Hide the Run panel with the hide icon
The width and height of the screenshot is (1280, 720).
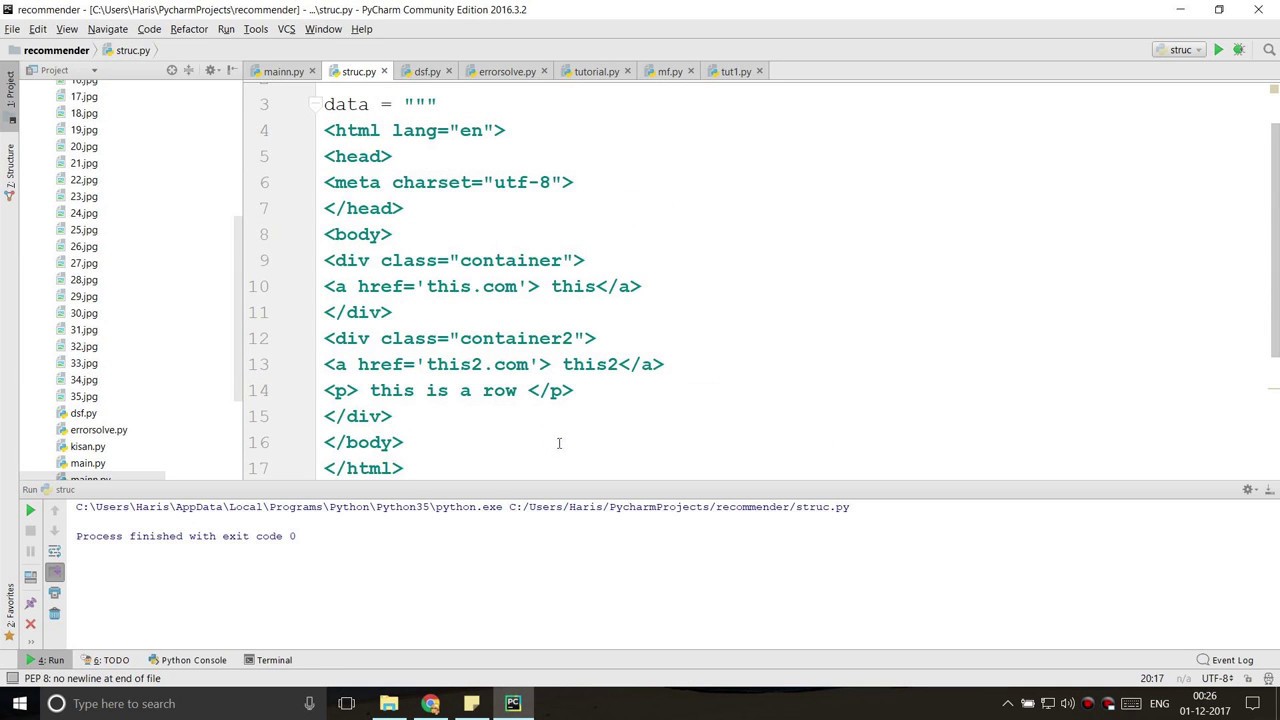(1270, 489)
